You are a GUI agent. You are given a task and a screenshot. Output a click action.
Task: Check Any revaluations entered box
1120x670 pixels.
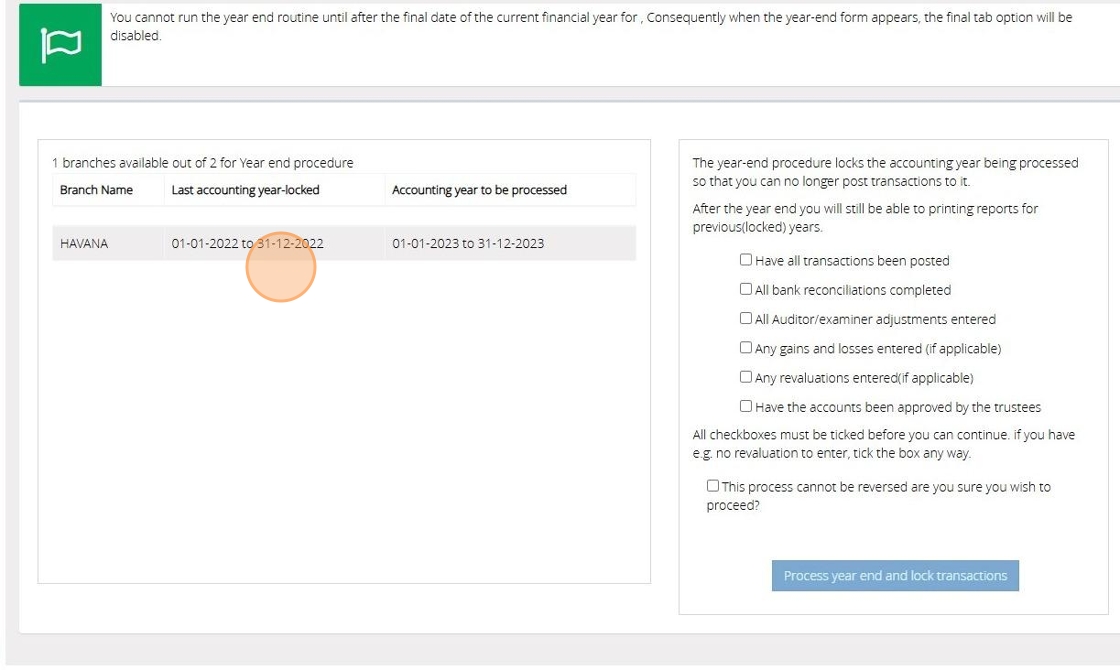click(x=746, y=377)
